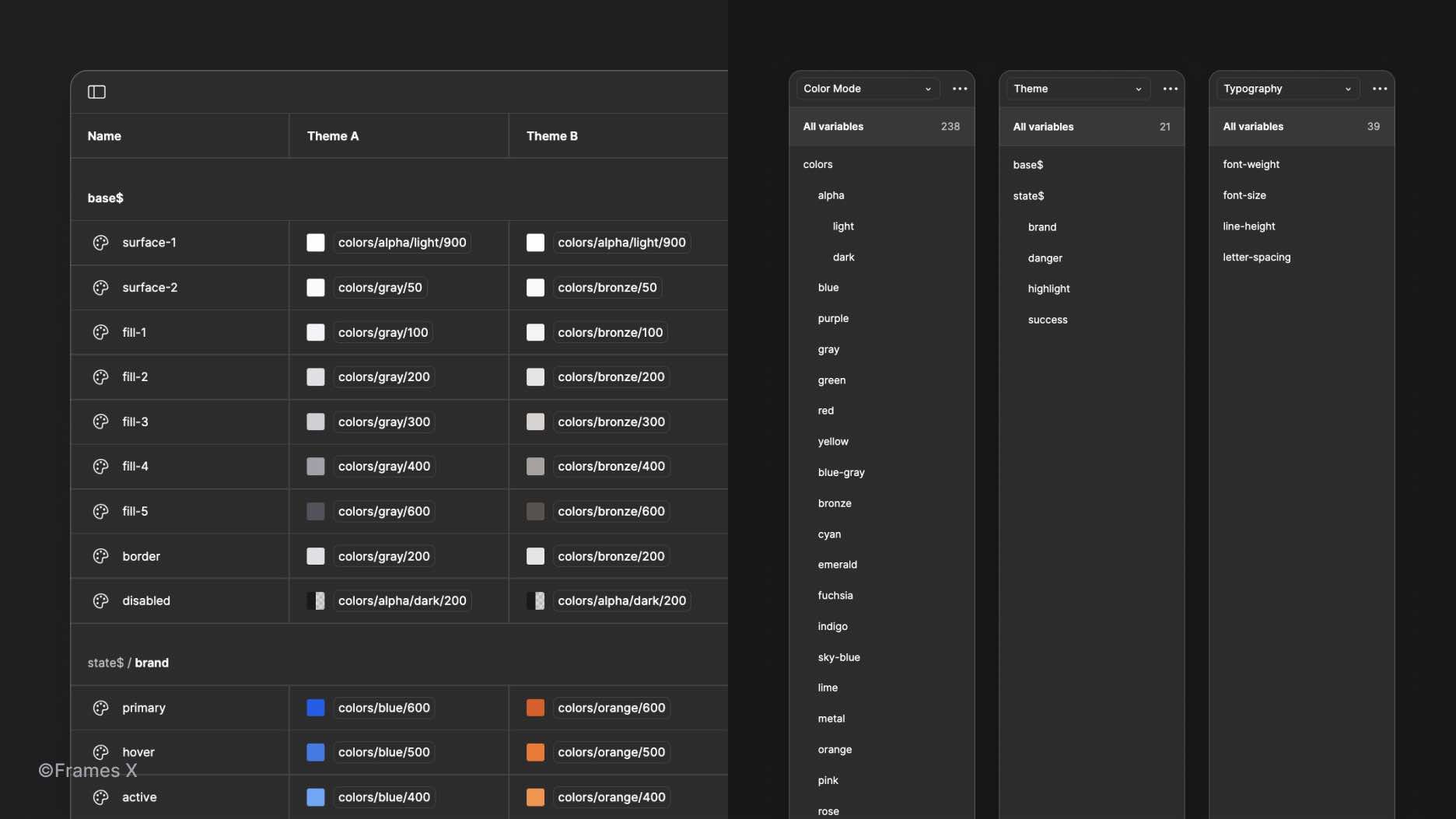Open more options menu for Theme collection
1456x819 pixels.
pos(1170,88)
